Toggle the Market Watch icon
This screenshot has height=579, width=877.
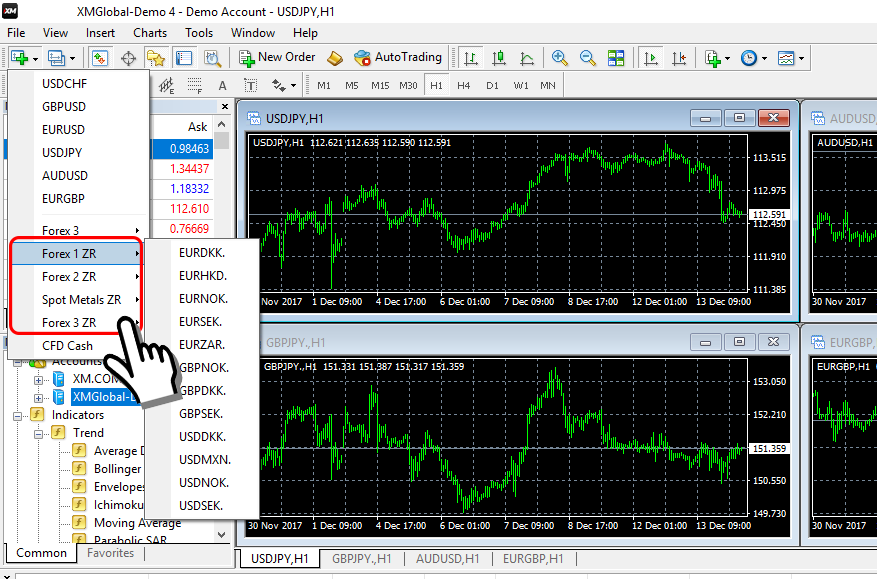click(100, 58)
